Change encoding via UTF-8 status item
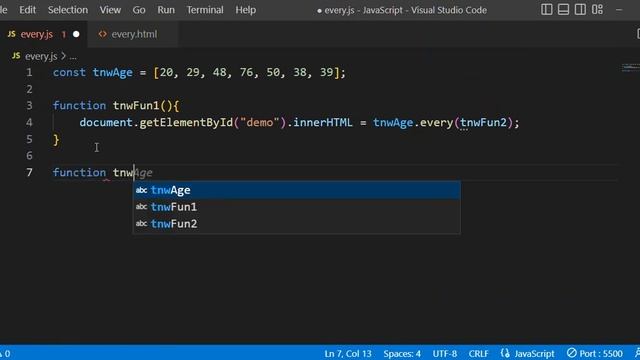 pyautogui.click(x=444, y=353)
